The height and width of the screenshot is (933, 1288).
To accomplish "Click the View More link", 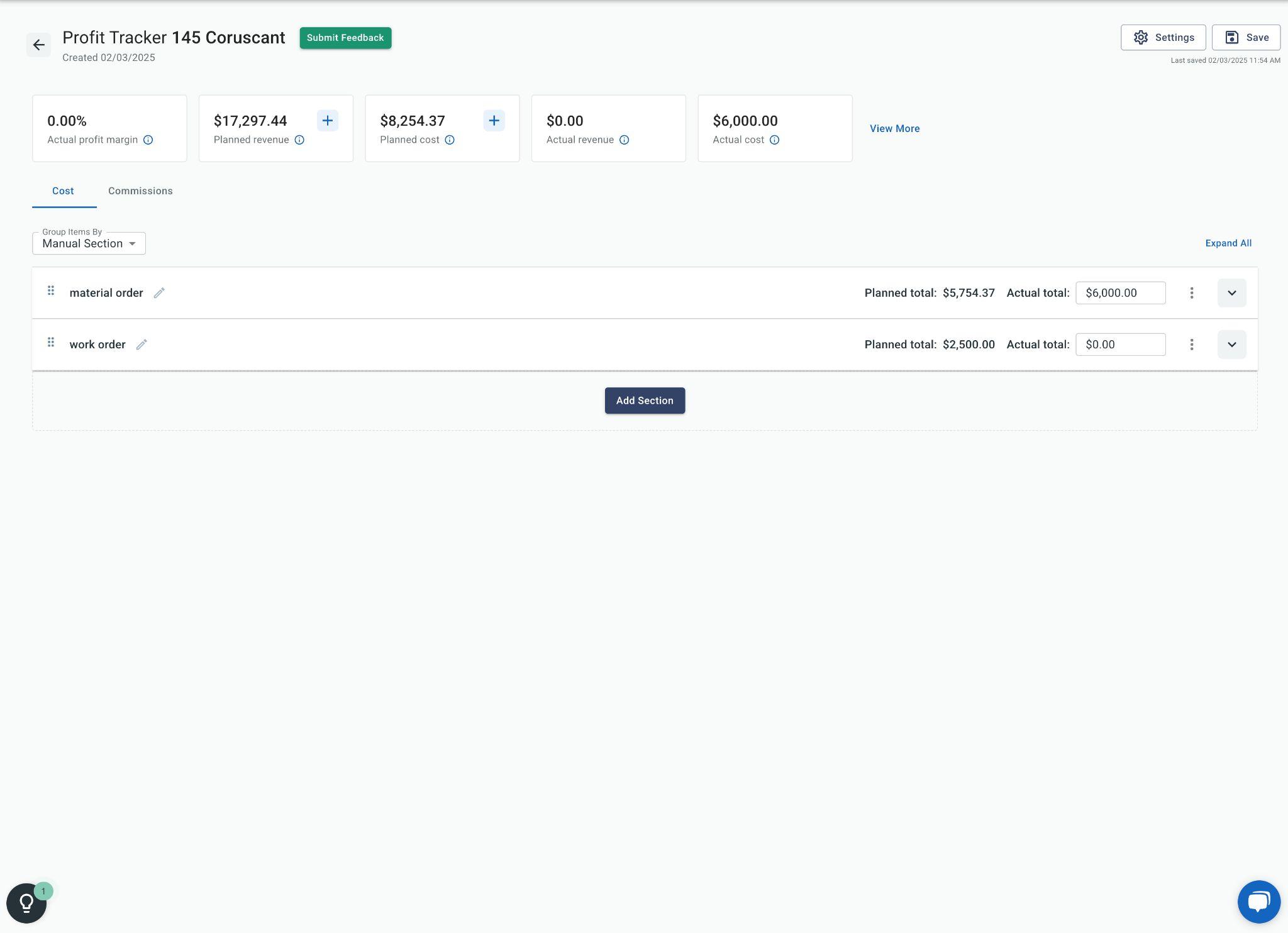I will 894,129.
